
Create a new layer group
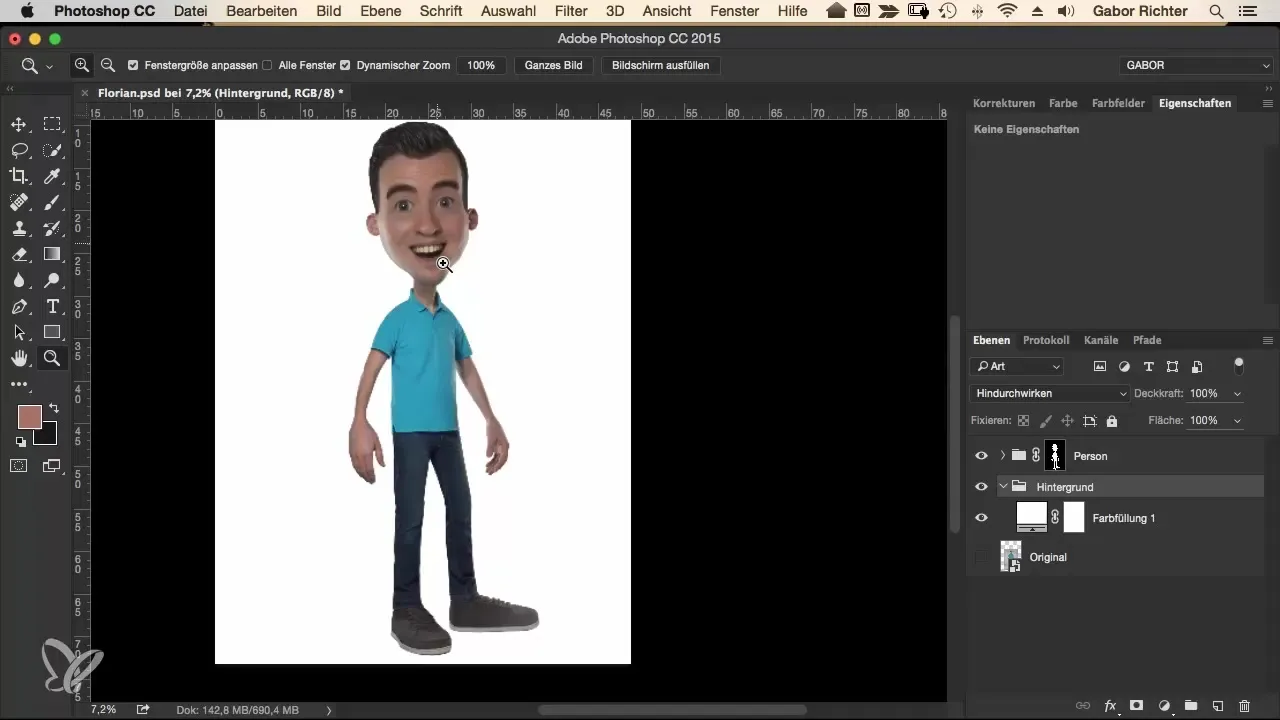coord(1191,705)
